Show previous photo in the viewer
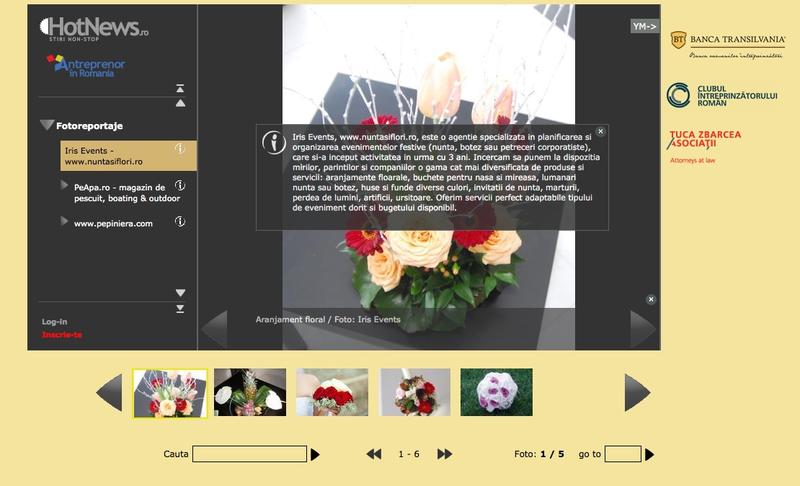 coord(215,329)
